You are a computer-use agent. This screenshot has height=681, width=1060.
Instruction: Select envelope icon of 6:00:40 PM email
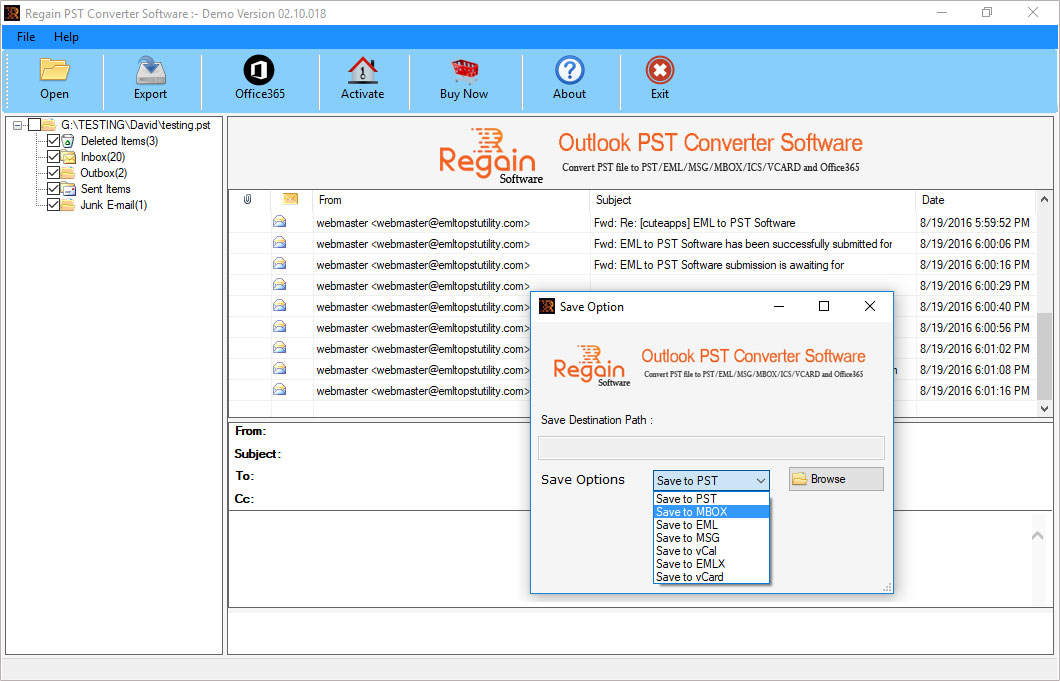[279, 306]
